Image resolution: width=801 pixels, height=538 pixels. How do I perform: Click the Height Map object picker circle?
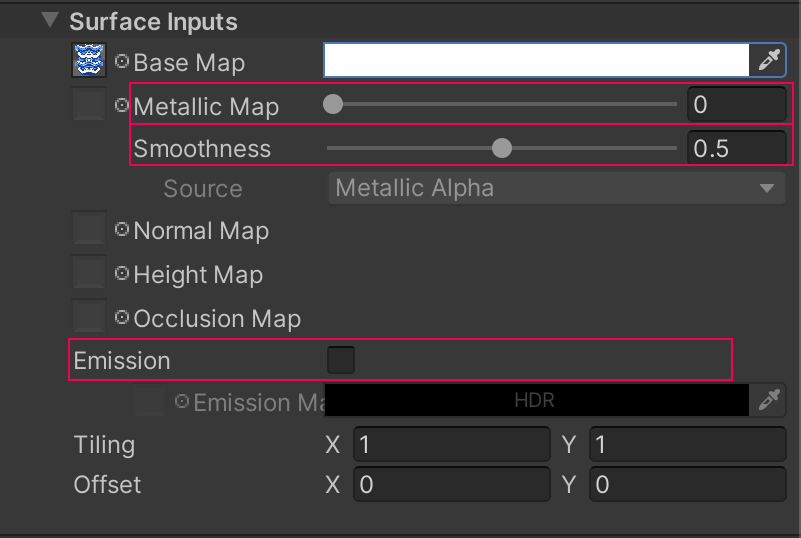pyautogui.click(x=122, y=273)
